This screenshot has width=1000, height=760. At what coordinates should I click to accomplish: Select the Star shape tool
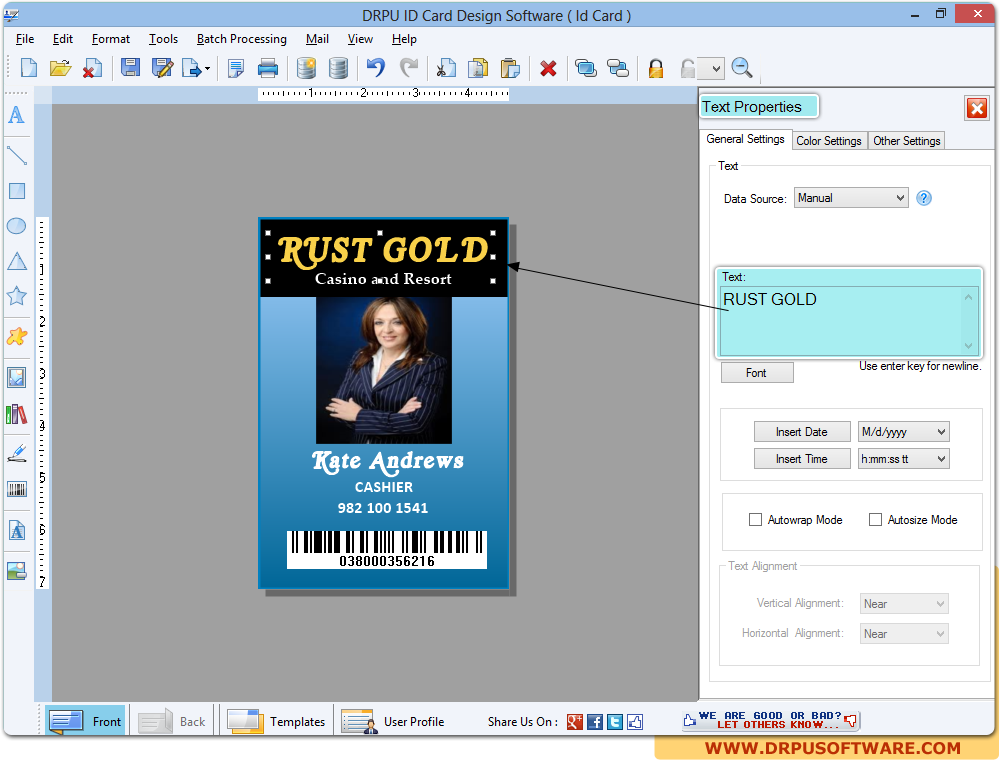17,296
